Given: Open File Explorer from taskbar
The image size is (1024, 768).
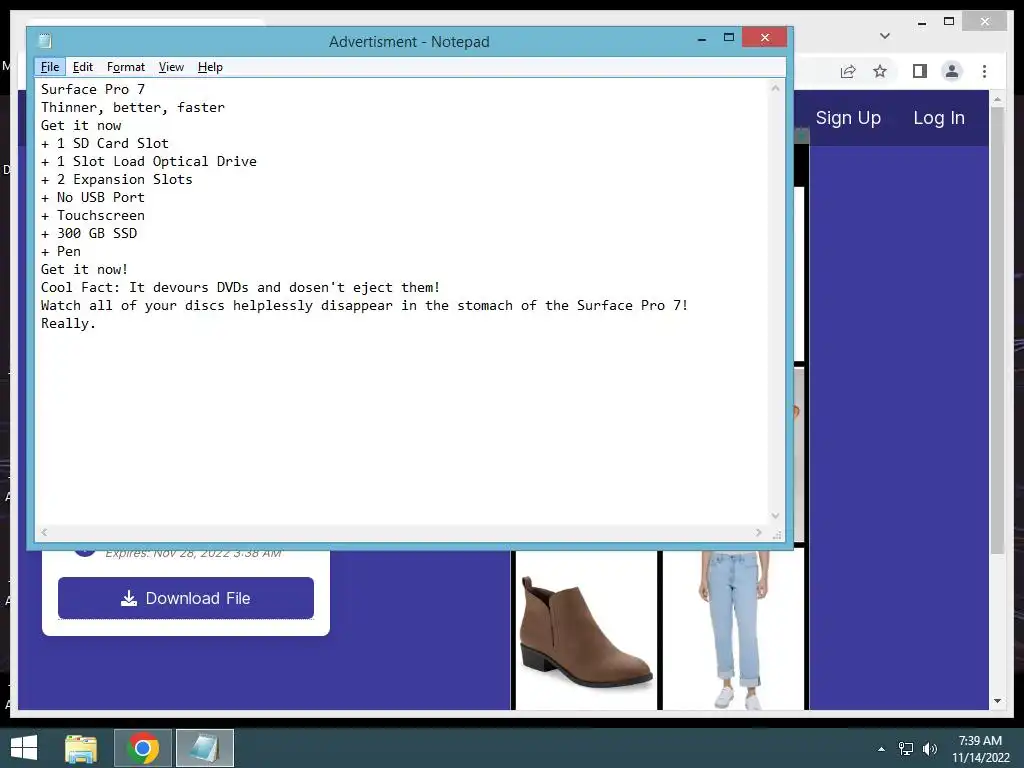Looking at the screenshot, I should pos(81,748).
